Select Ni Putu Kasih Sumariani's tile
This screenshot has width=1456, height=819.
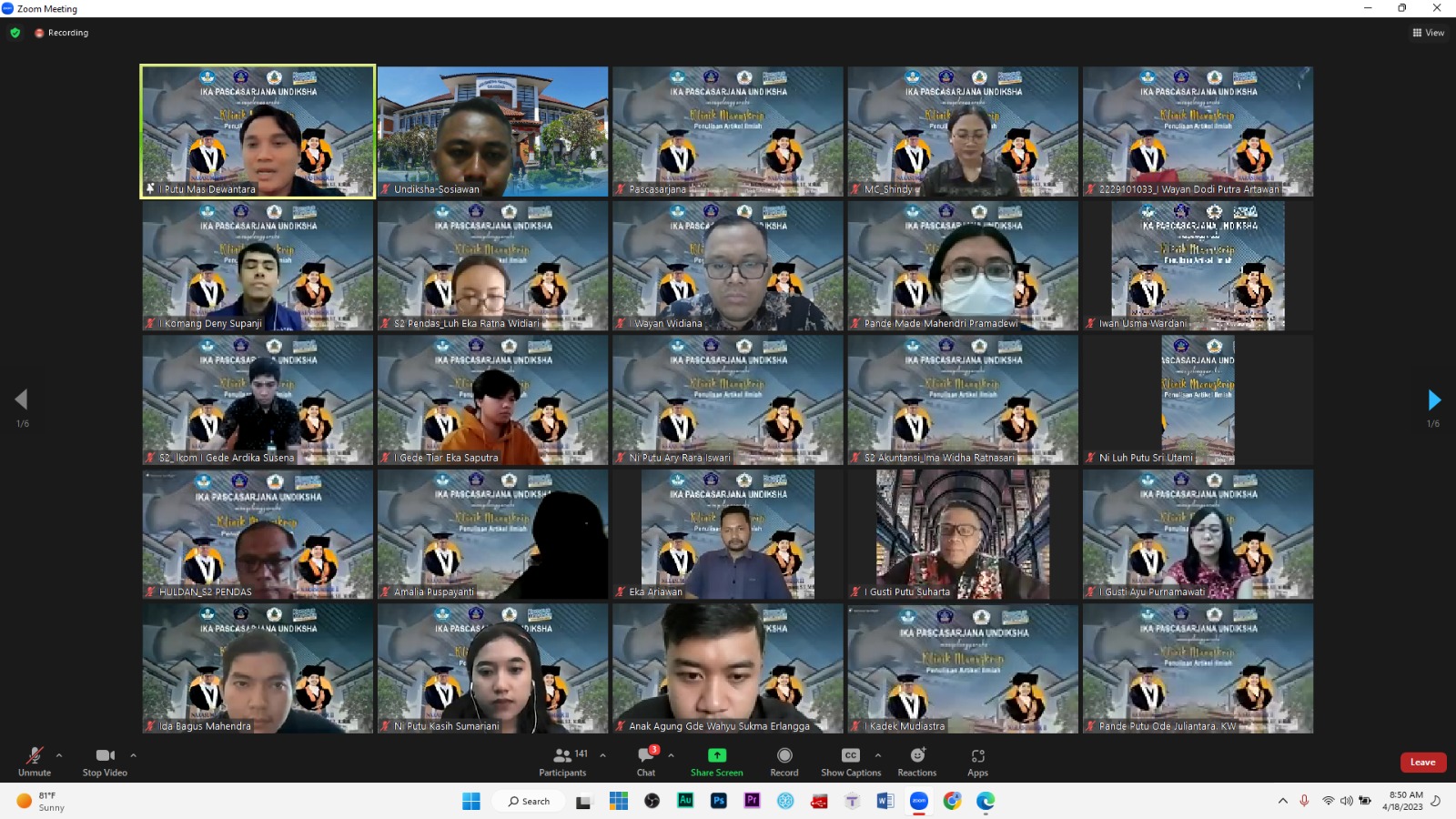coord(492,668)
